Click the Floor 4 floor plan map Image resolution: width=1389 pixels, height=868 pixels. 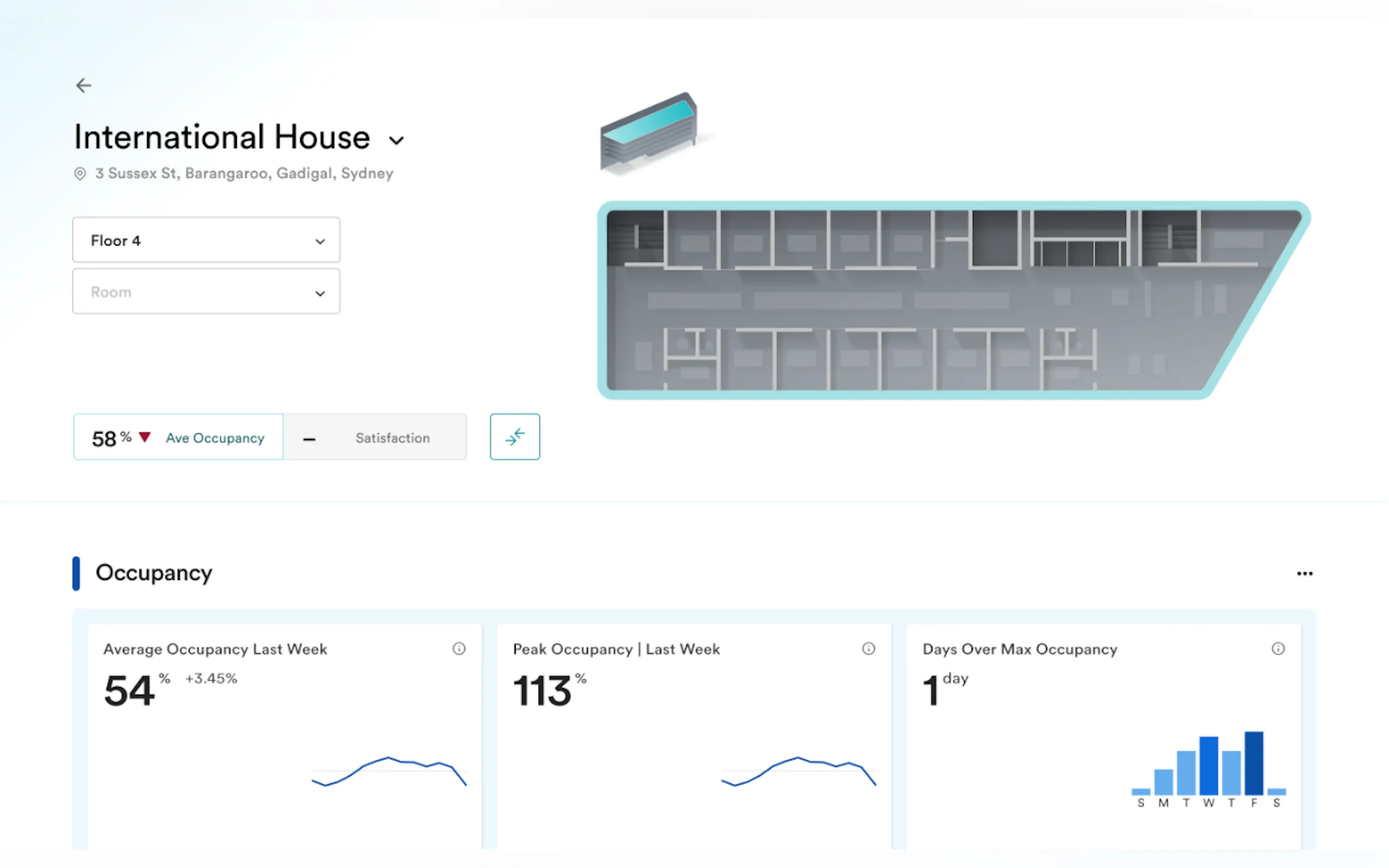919,301
